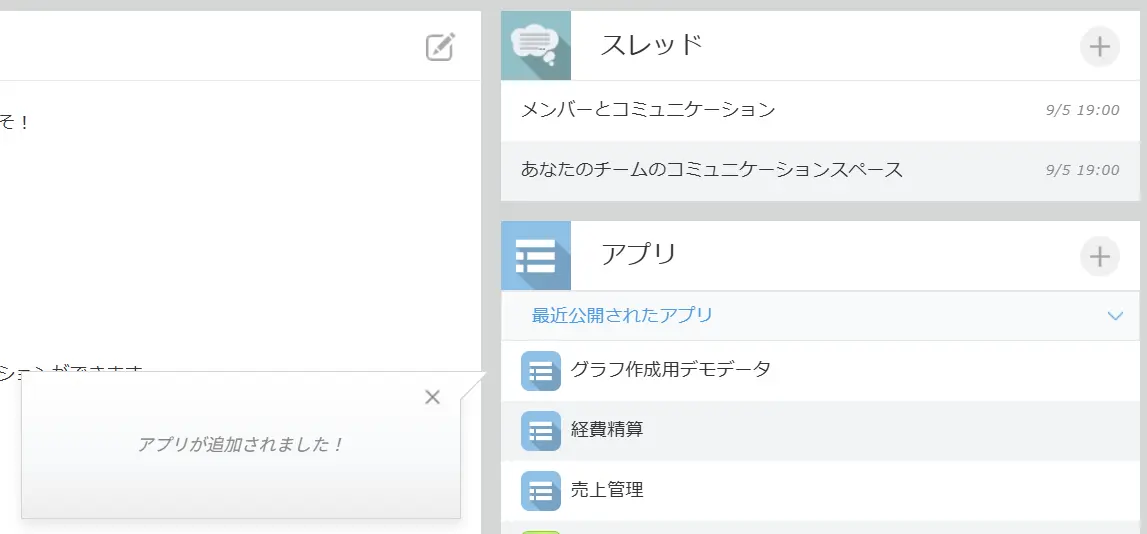
Task: Open the メンバーとコミュニケーション thread
Action: point(648,110)
